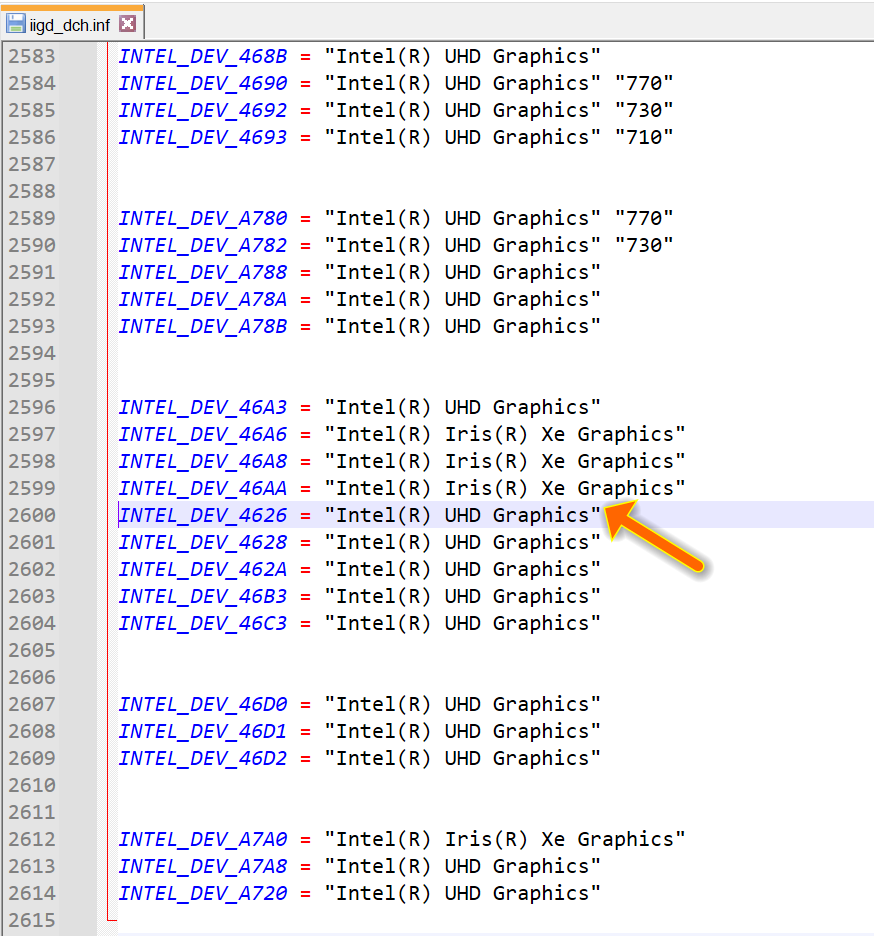Place cursor on INTEL_DEV_4626 key

point(203,515)
